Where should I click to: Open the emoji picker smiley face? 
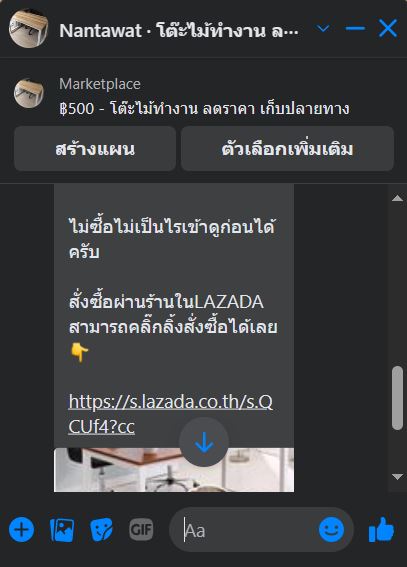[x=331, y=529]
